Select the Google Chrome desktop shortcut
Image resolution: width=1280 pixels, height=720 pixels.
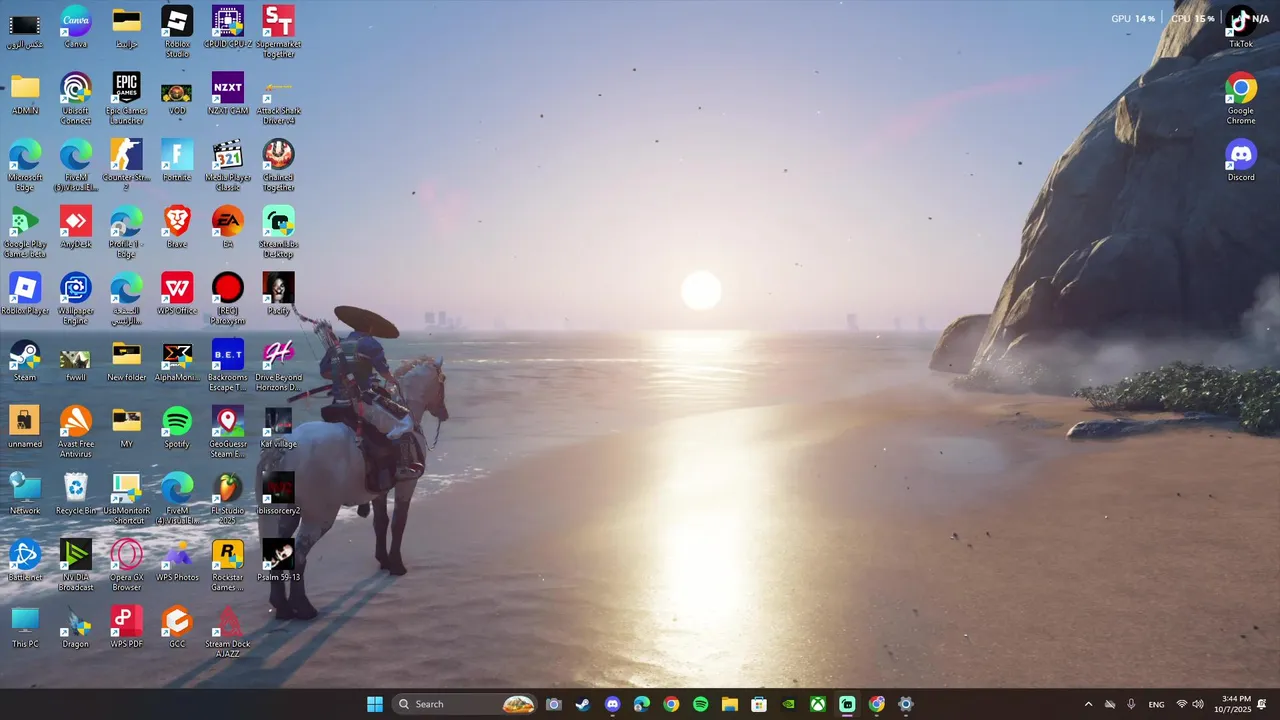click(x=1241, y=99)
